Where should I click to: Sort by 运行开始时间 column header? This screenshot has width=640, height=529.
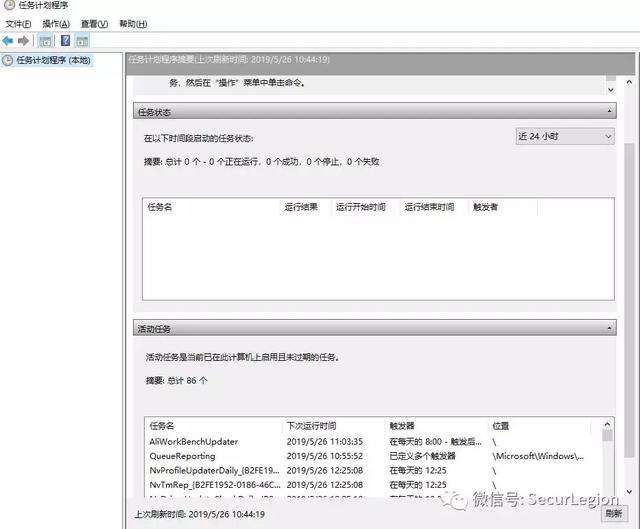coord(361,207)
